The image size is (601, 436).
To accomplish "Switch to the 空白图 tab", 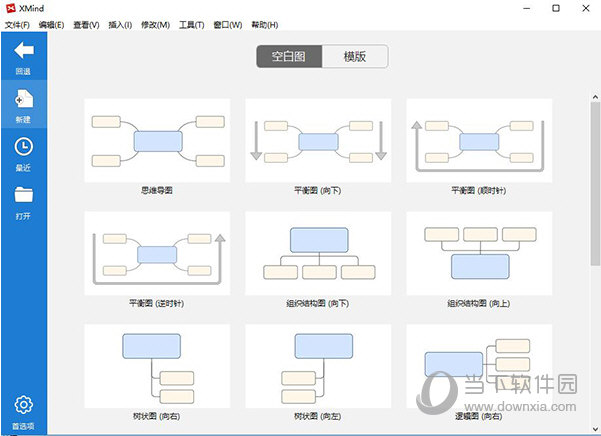I will (289, 56).
